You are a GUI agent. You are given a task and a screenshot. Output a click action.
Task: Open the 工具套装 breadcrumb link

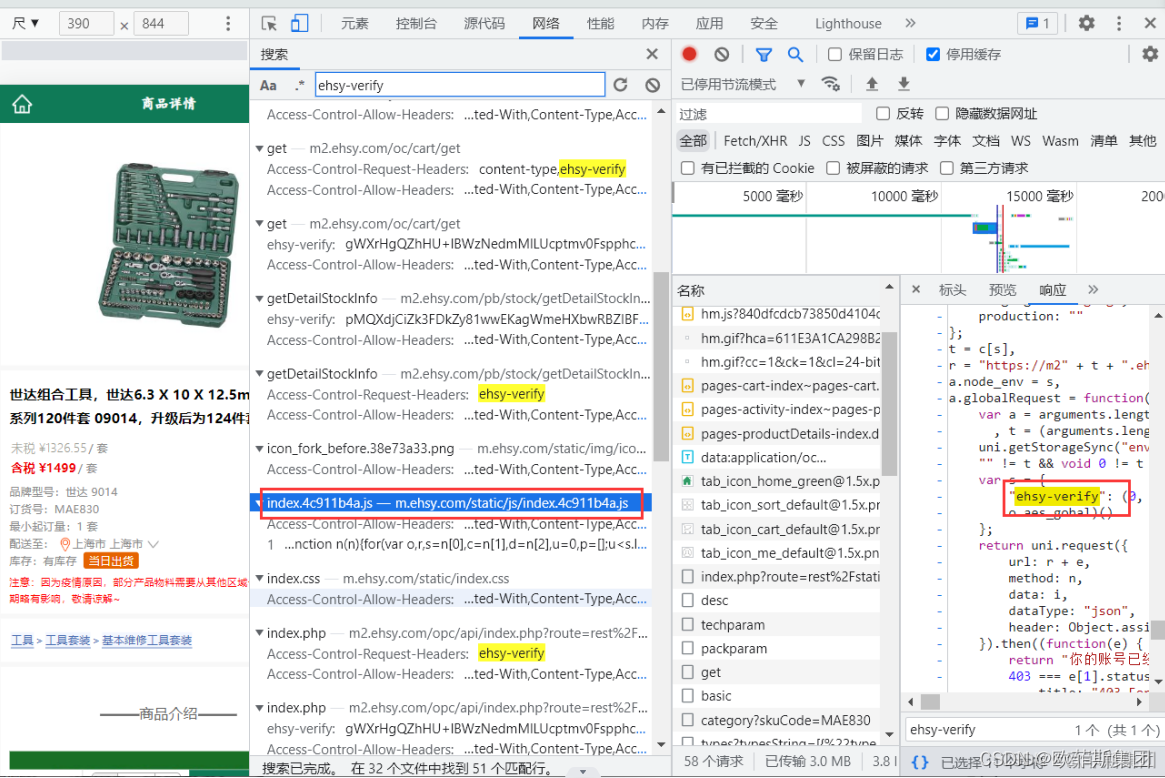tap(68, 641)
